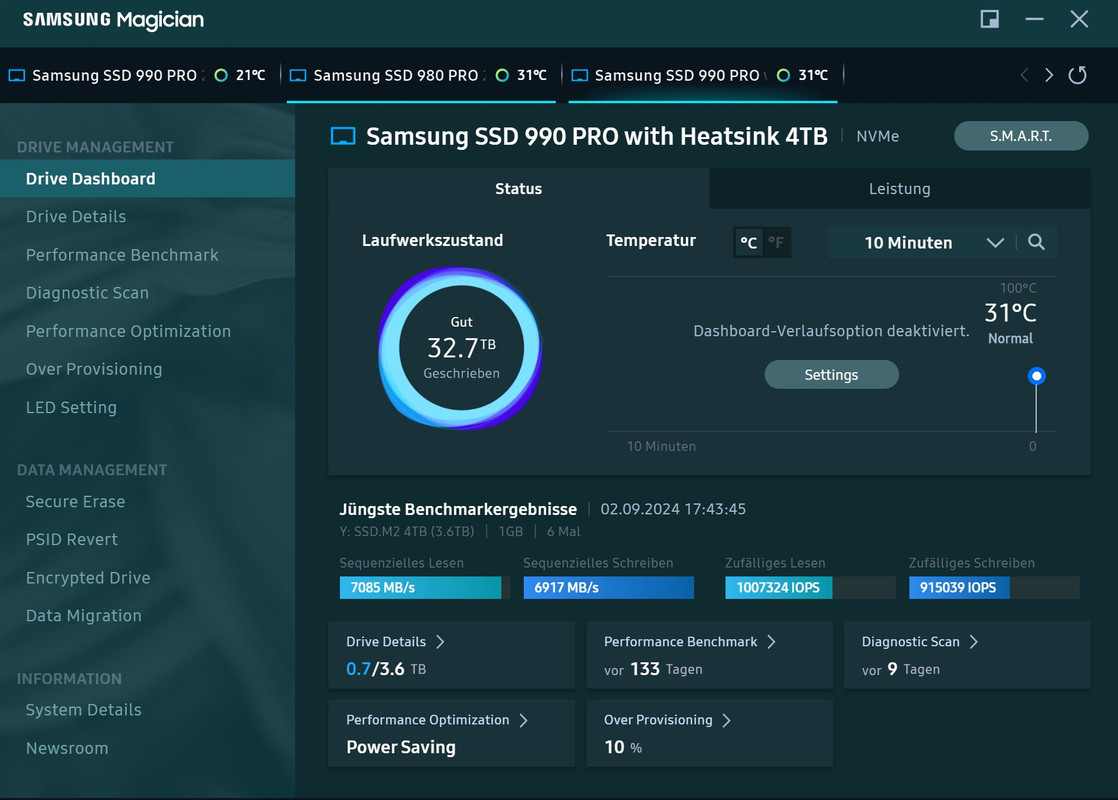Open PSID Revert in sidebar
The width and height of the screenshot is (1118, 800).
click(148, 540)
